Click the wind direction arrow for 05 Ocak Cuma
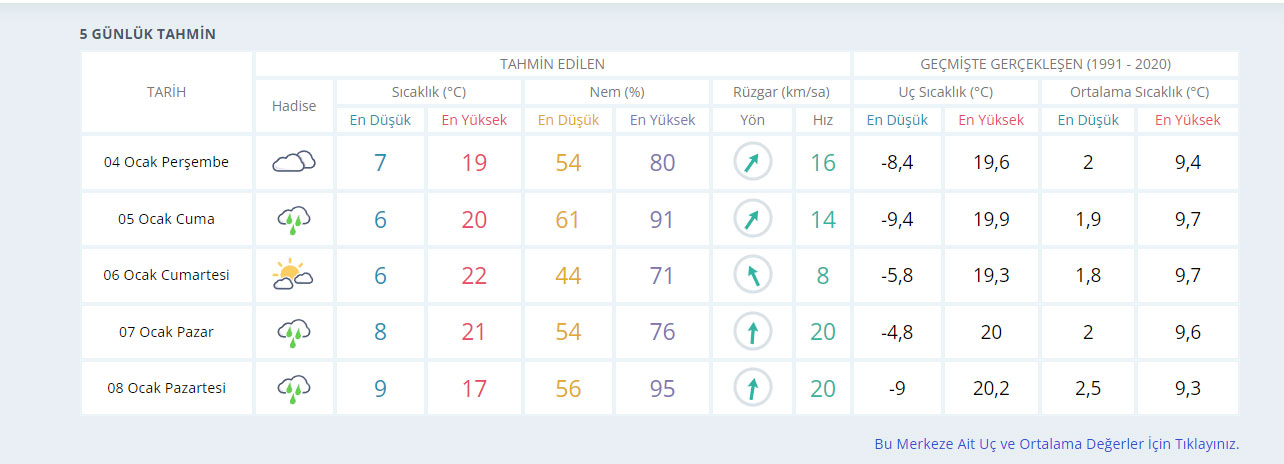Screen dimensions: 1284x464 point(752,219)
